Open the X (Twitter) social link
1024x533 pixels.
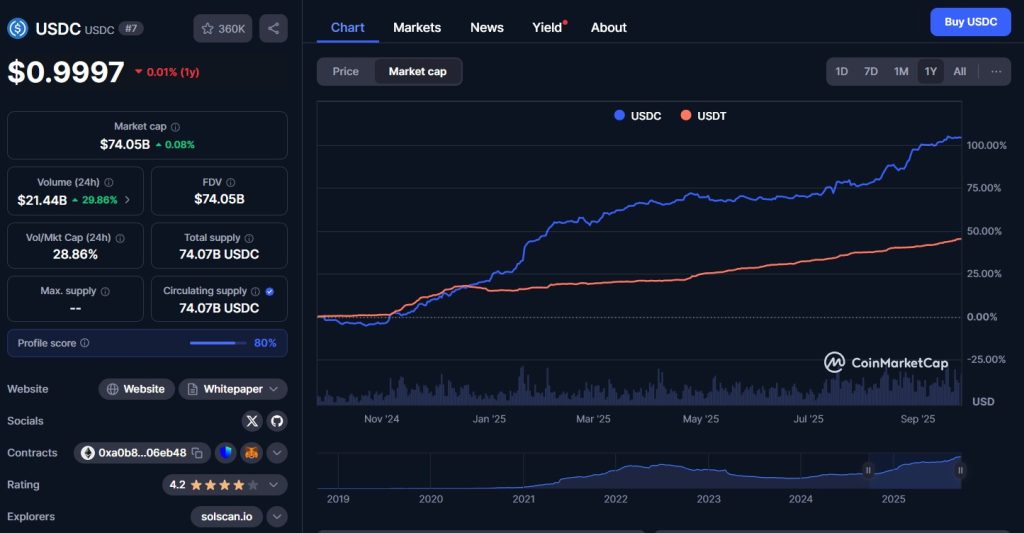(x=252, y=421)
